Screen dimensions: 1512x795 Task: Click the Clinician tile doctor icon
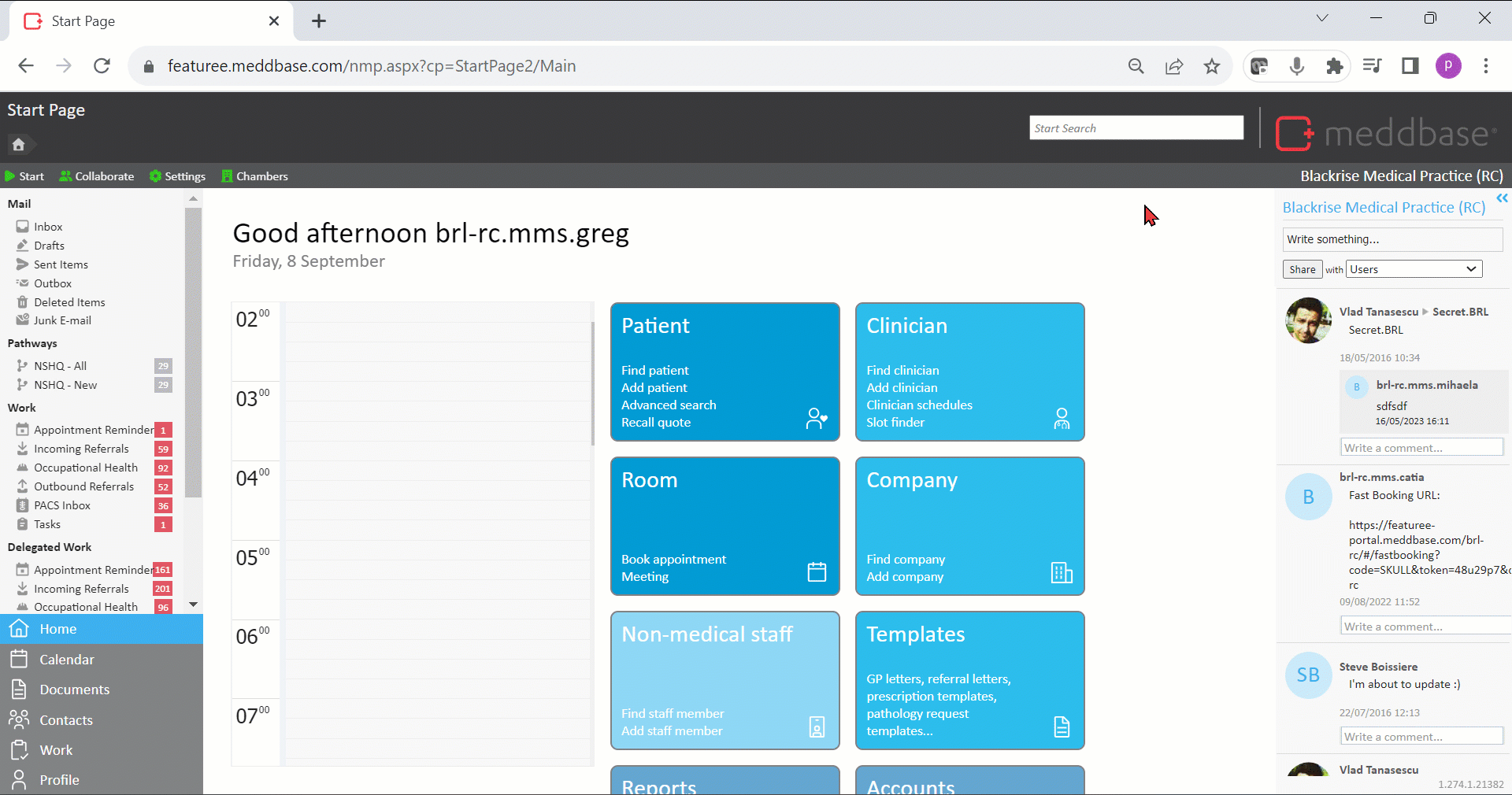[x=1062, y=418]
